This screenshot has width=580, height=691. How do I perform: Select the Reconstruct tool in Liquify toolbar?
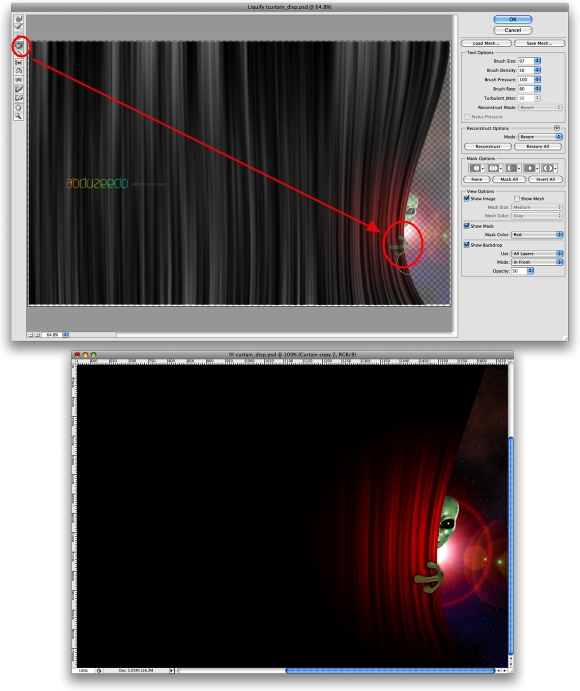pyautogui.click(x=19, y=27)
